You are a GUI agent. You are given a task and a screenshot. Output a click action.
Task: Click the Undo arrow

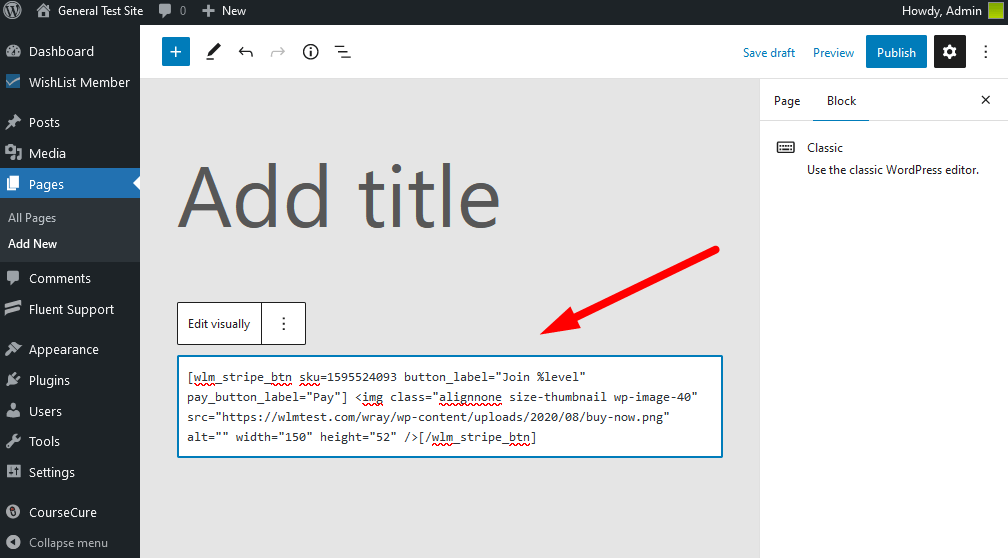point(246,52)
